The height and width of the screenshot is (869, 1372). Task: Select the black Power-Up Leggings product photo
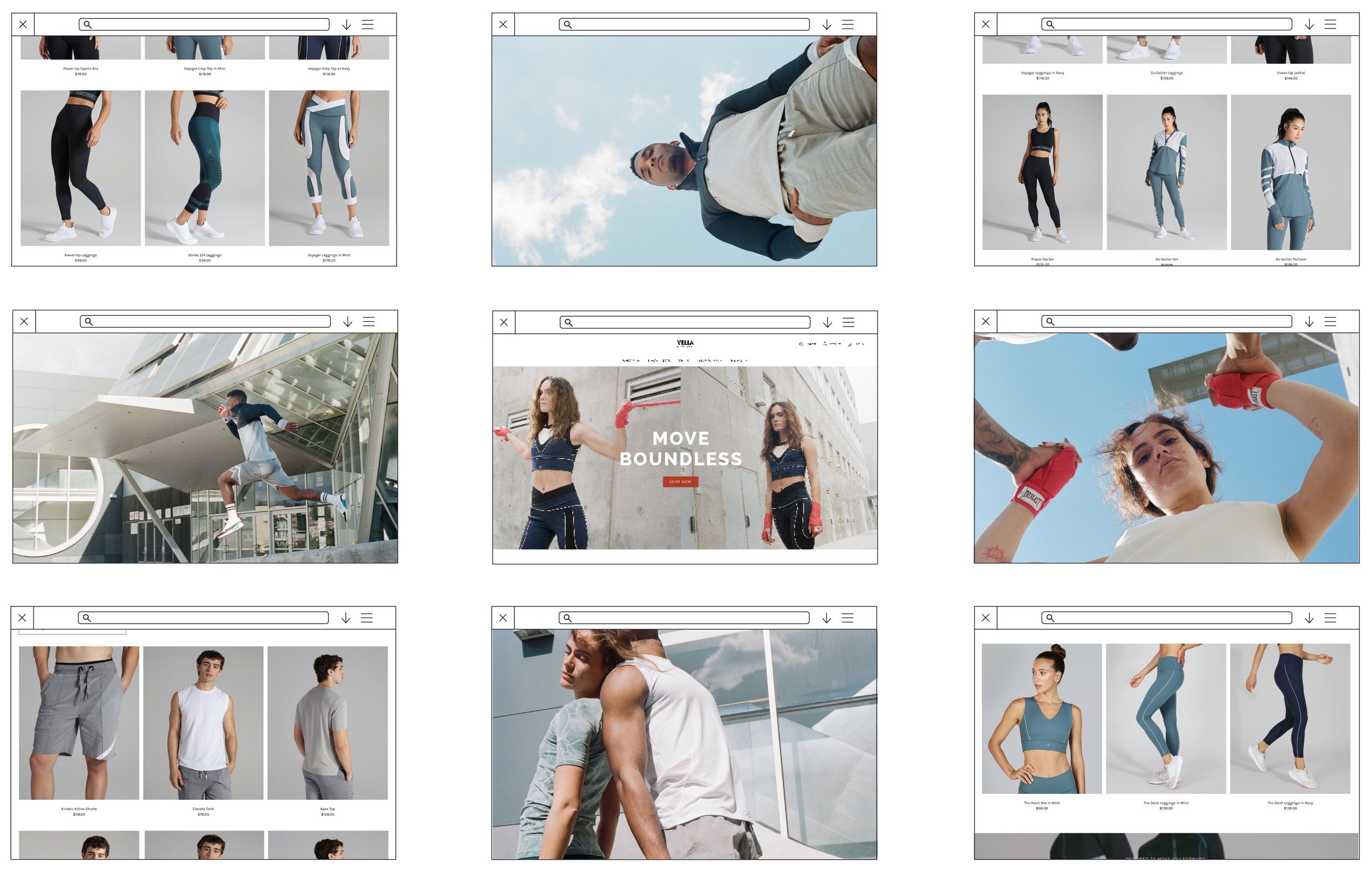pos(80,168)
